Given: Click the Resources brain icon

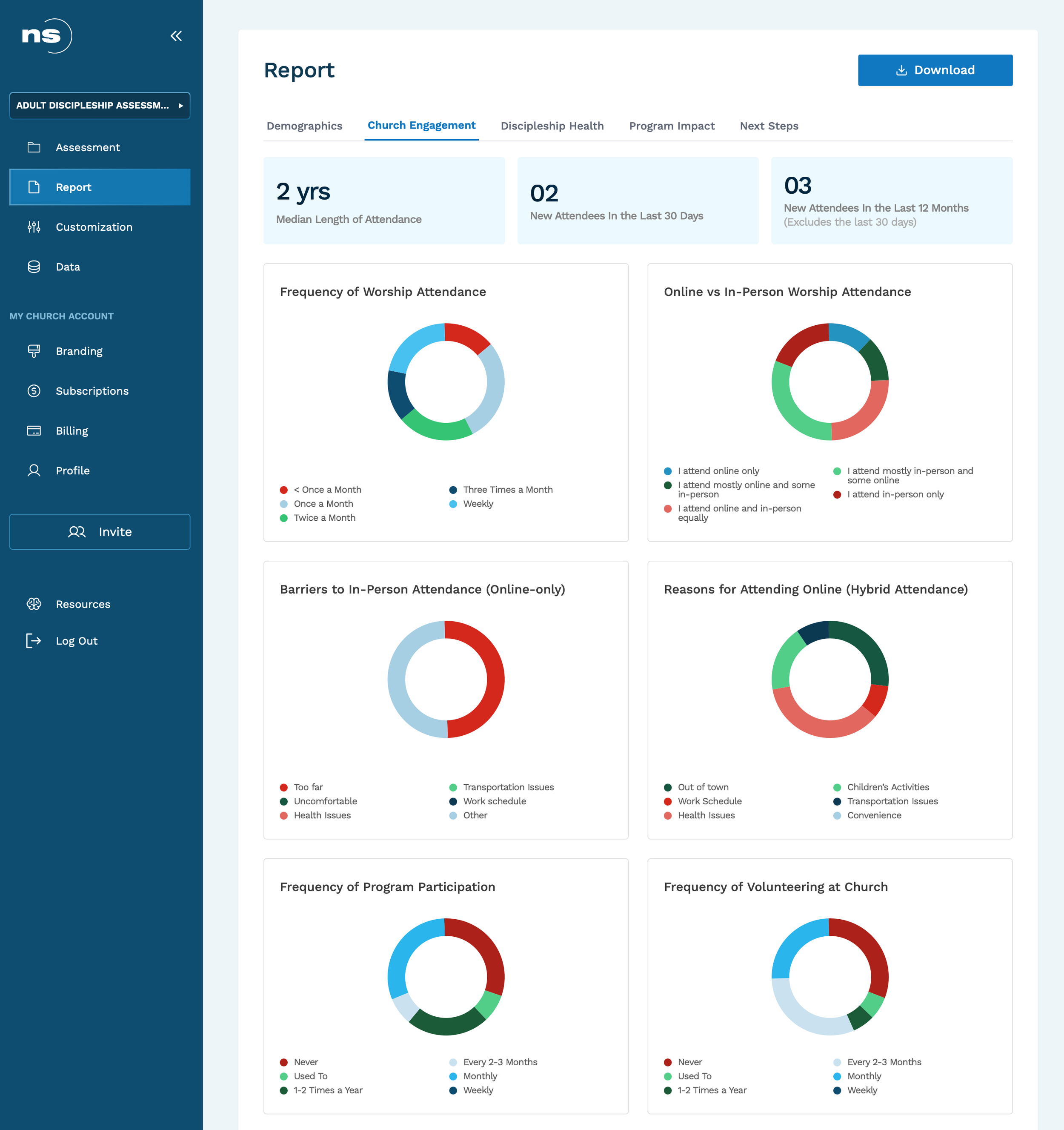Looking at the screenshot, I should coord(34,604).
